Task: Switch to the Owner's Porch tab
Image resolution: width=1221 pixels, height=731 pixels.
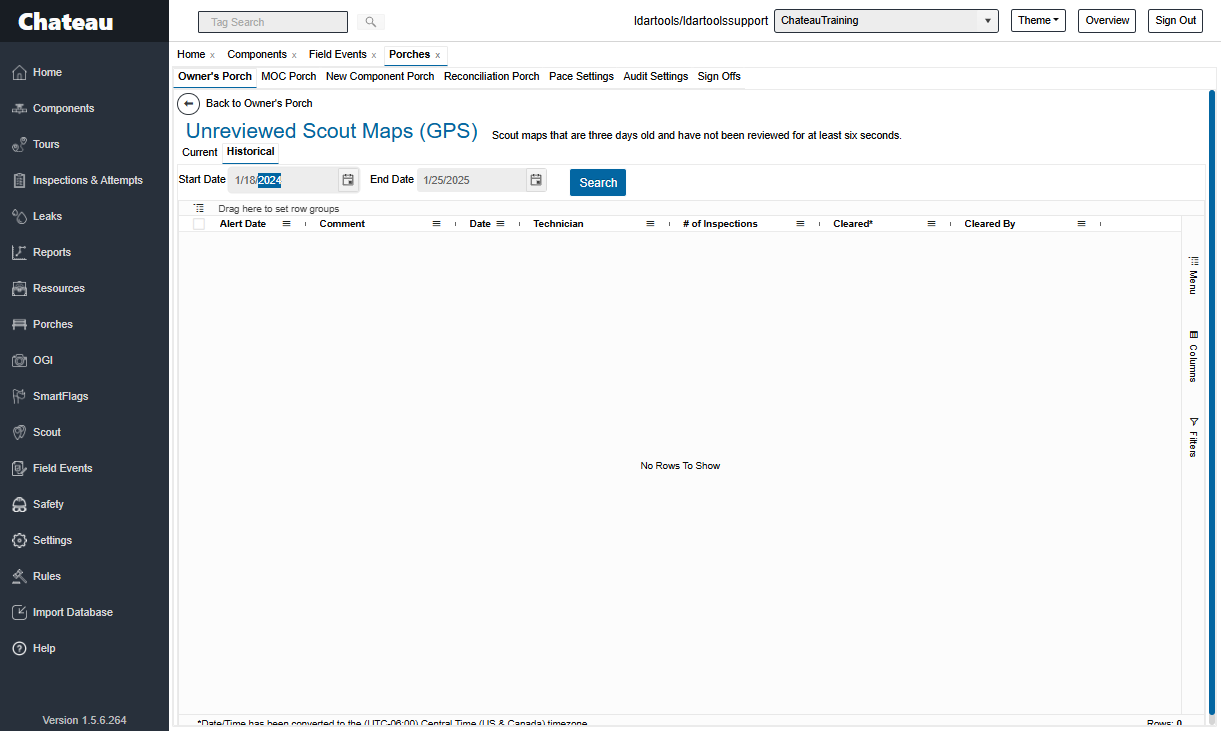Action: 215,76
